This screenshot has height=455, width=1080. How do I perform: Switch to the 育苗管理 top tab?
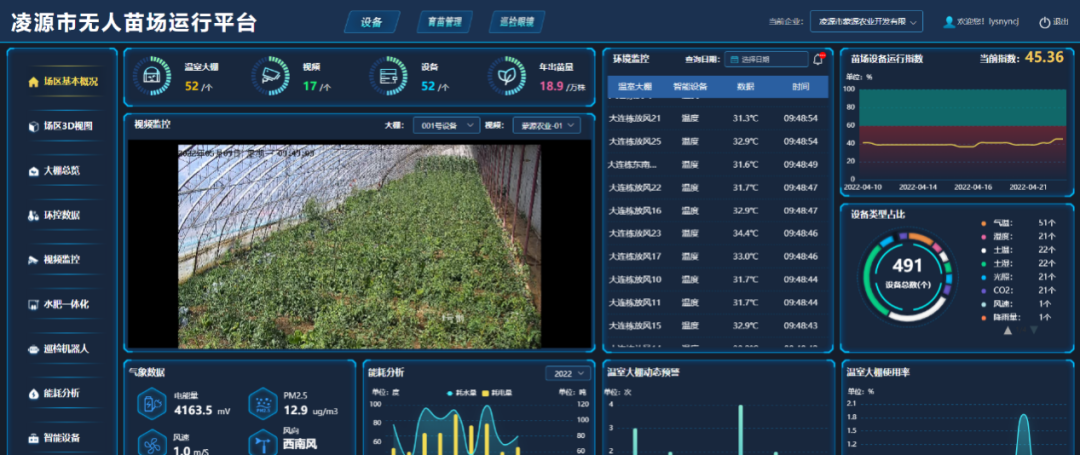[x=445, y=21]
